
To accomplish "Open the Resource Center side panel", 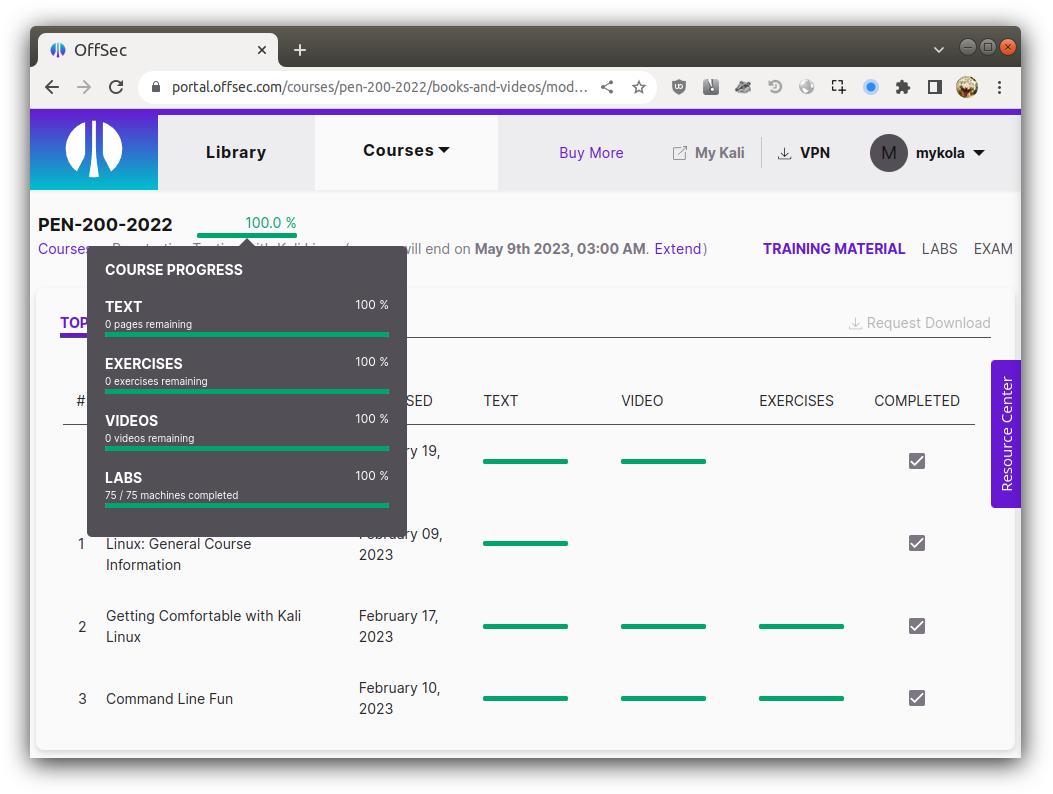I will pyautogui.click(x=1006, y=434).
